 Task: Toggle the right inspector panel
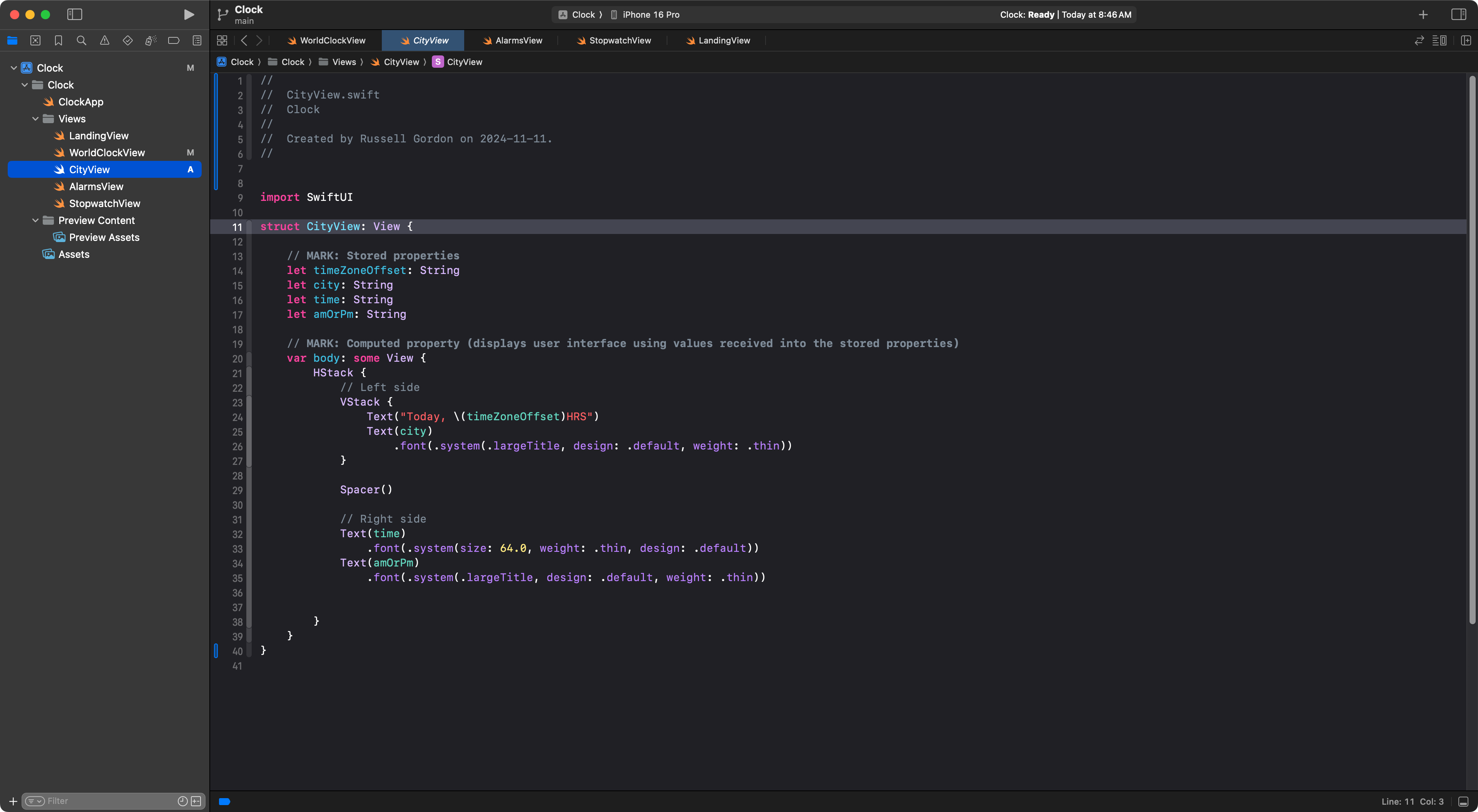coord(1458,14)
